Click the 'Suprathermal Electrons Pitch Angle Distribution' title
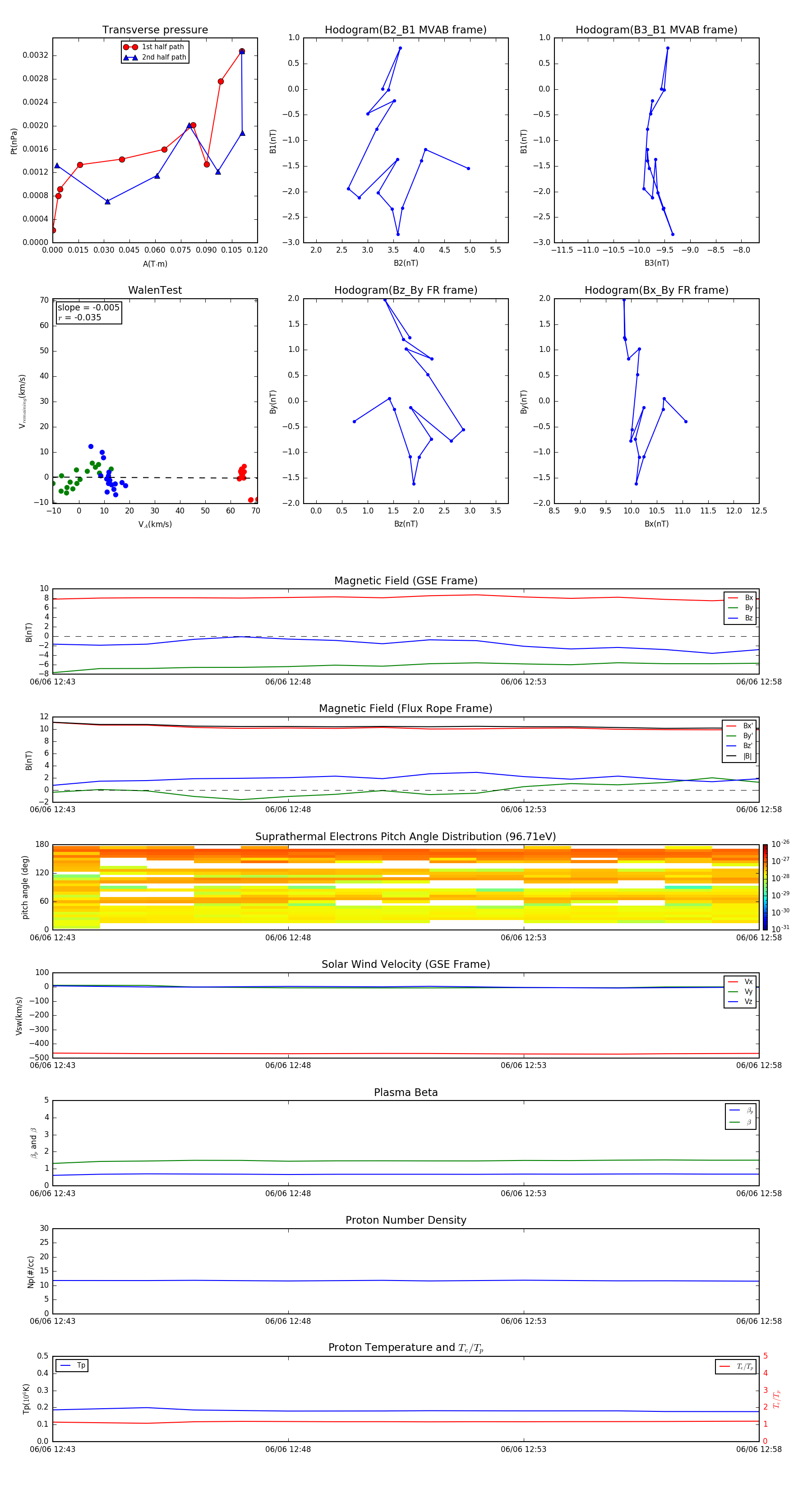The width and height of the screenshot is (812, 1489). [406, 837]
